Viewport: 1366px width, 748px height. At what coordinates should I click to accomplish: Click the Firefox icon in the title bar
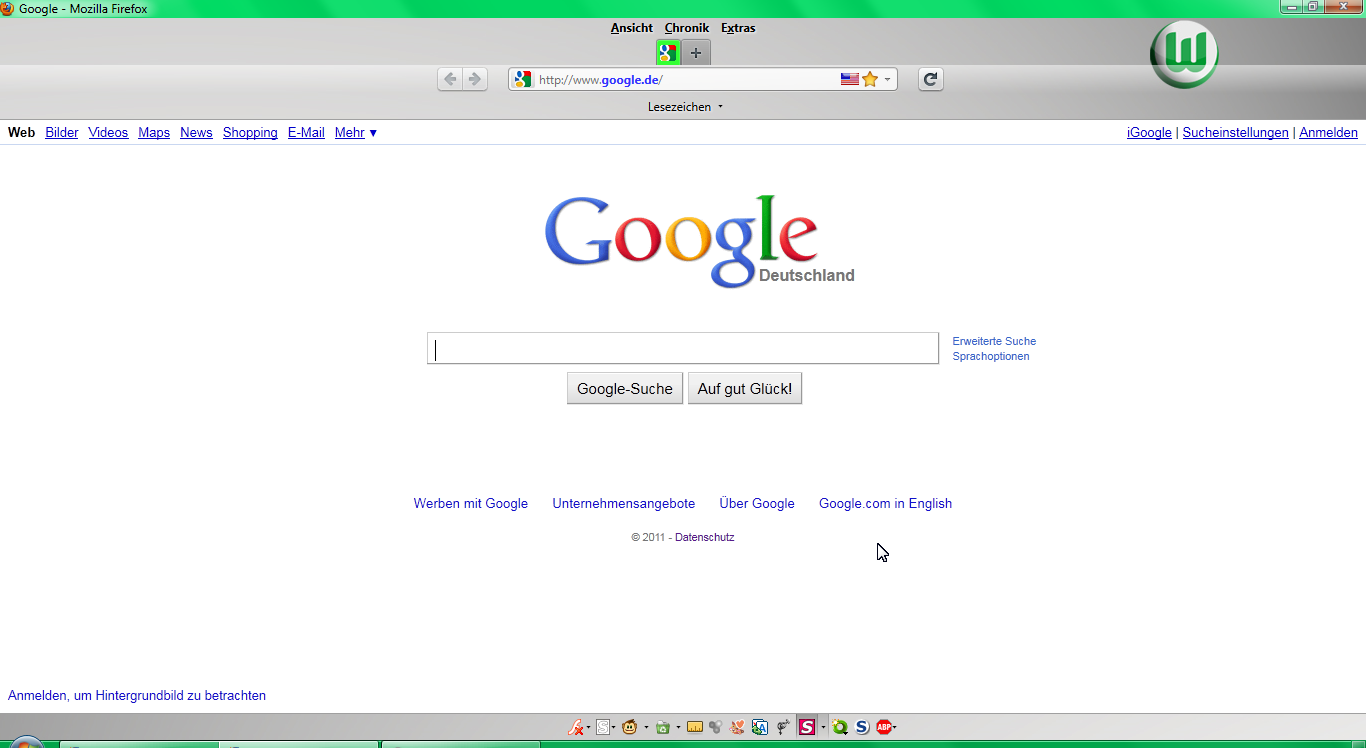click(x=8, y=8)
